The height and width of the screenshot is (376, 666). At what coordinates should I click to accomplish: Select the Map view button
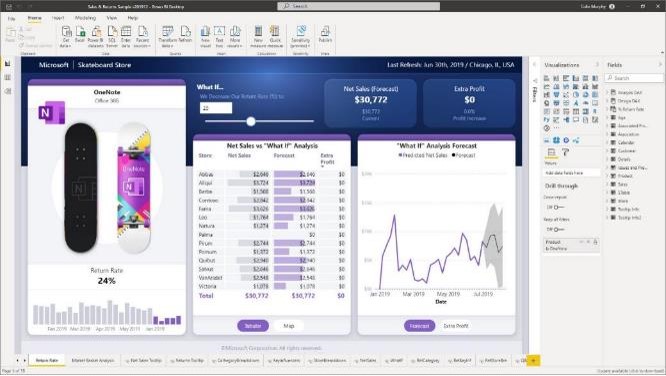[289, 326]
